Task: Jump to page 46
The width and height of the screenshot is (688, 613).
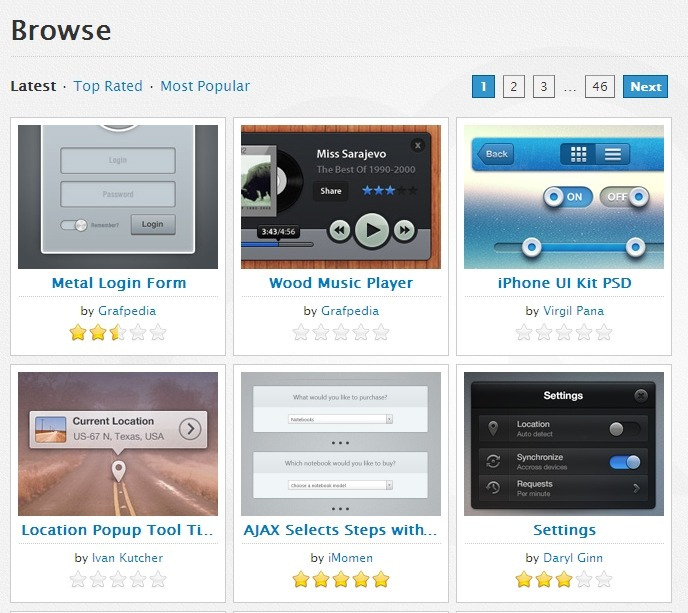Action: click(599, 86)
